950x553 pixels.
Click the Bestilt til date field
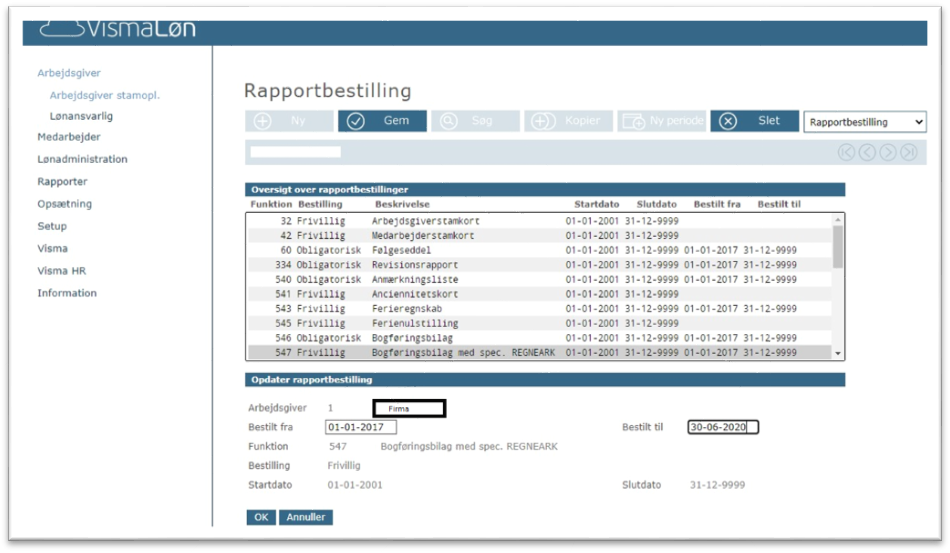[723, 427]
